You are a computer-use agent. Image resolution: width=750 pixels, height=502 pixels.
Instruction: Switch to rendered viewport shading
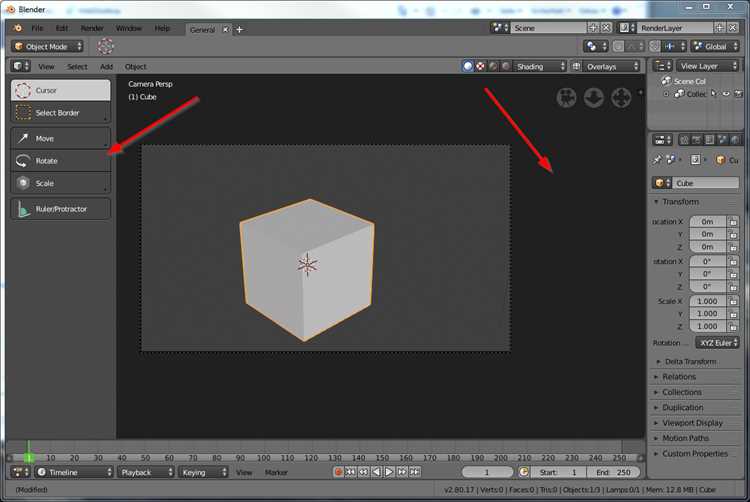point(506,66)
